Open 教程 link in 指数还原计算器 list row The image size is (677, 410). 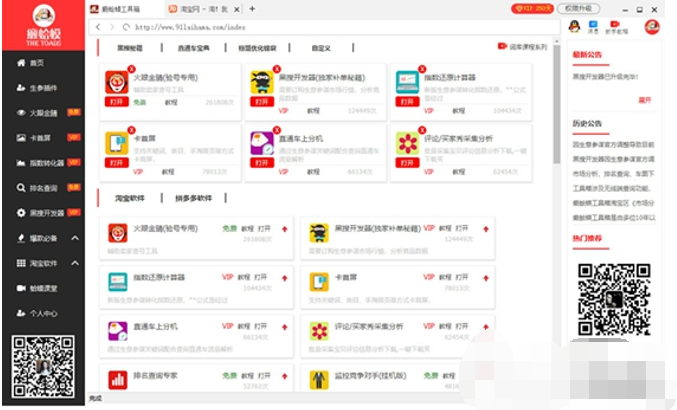coord(244,277)
